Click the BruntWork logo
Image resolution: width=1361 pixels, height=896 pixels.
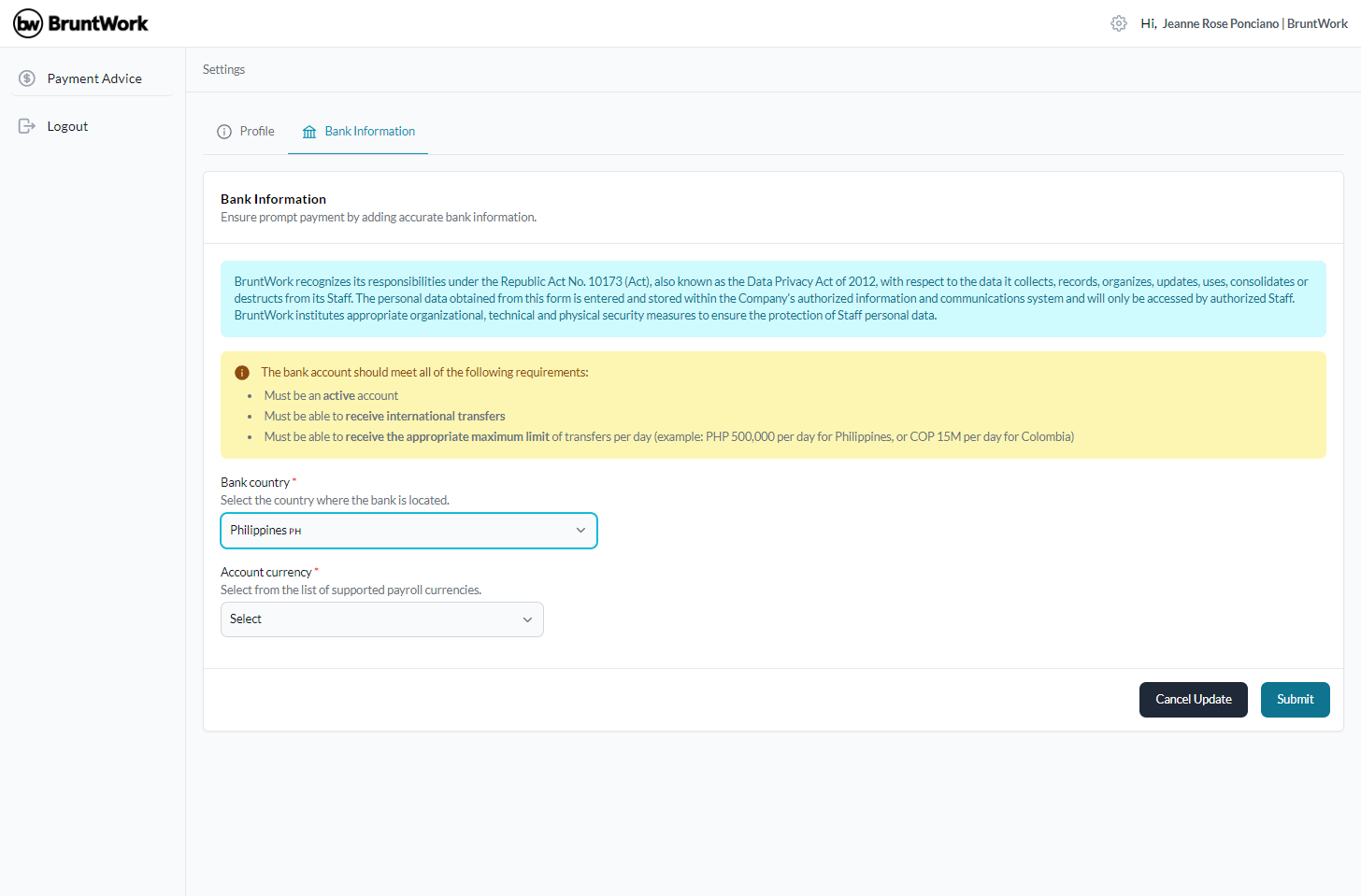[80, 23]
